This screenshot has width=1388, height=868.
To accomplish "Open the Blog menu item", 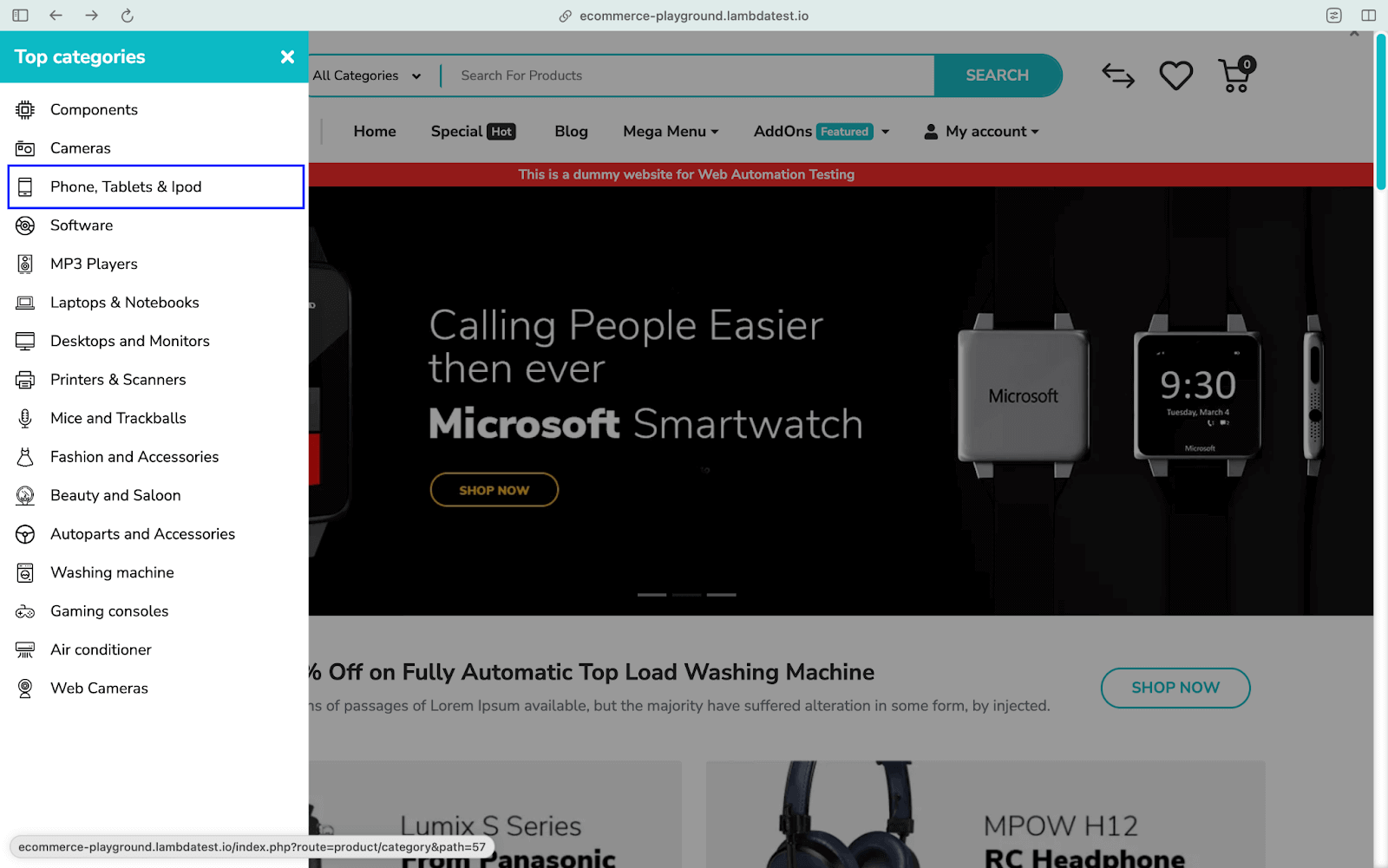I will point(571,132).
